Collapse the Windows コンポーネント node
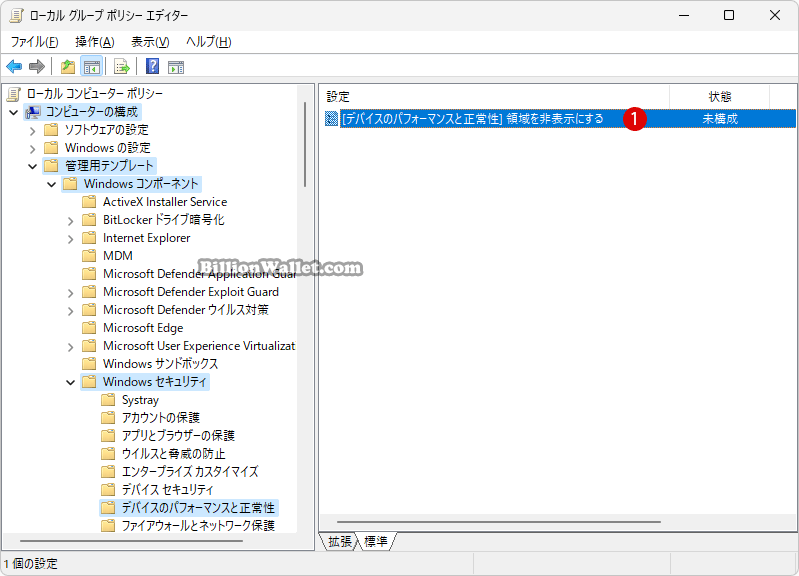 tap(51, 184)
